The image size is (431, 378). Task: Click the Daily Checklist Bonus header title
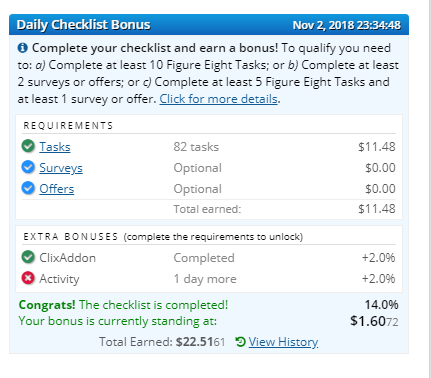pos(83,25)
